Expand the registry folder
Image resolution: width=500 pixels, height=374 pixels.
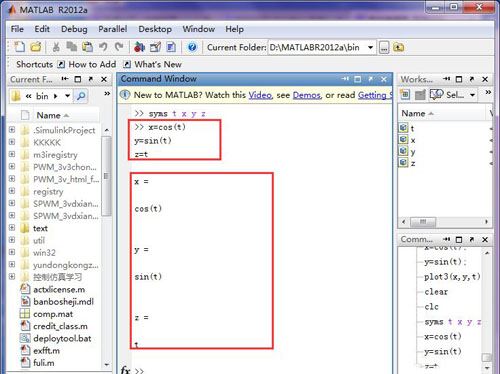[x=12, y=191]
